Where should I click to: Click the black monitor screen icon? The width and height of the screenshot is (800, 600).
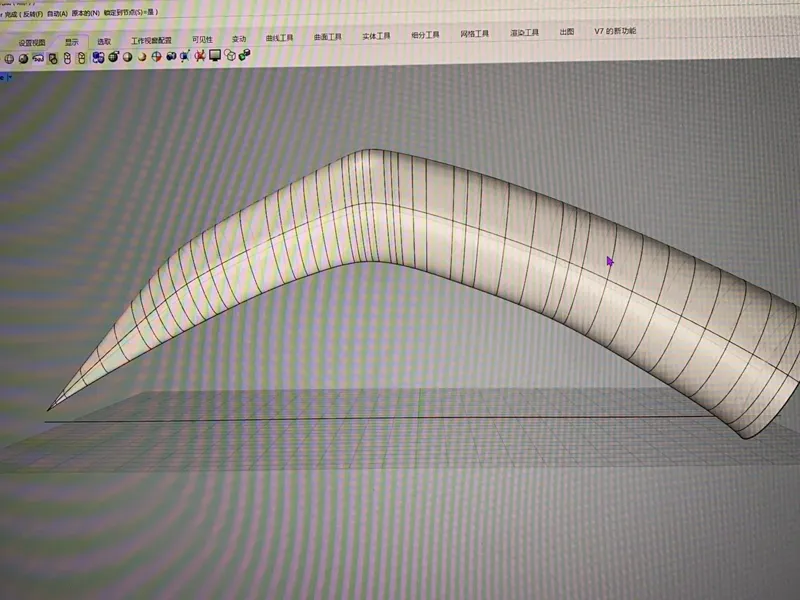(x=215, y=55)
